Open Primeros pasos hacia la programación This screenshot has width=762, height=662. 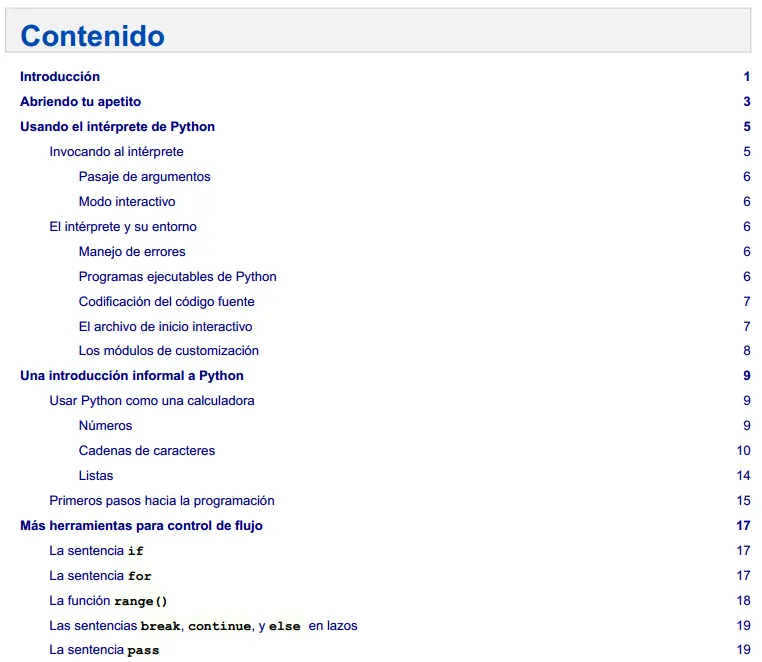162,501
